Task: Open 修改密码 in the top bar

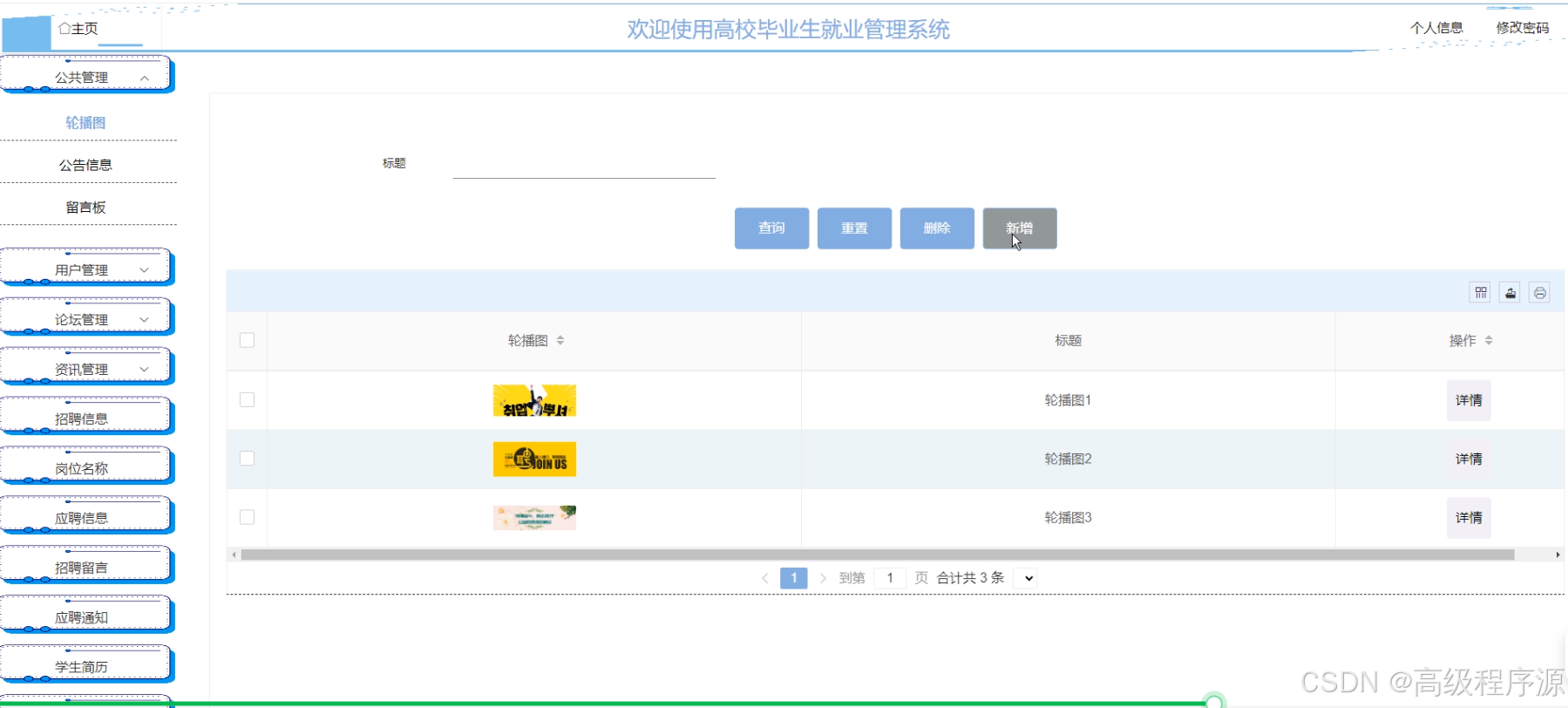Action: pyautogui.click(x=1523, y=28)
